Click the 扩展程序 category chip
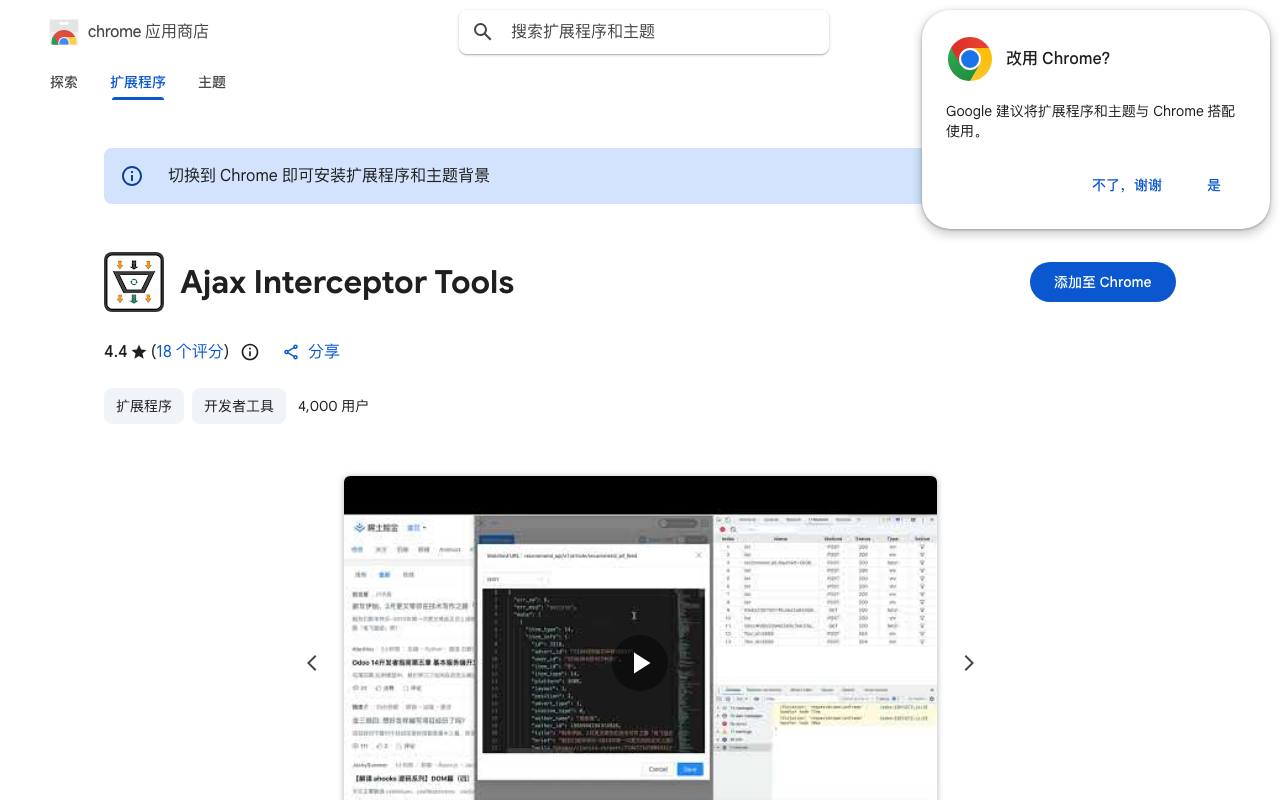 click(x=144, y=406)
